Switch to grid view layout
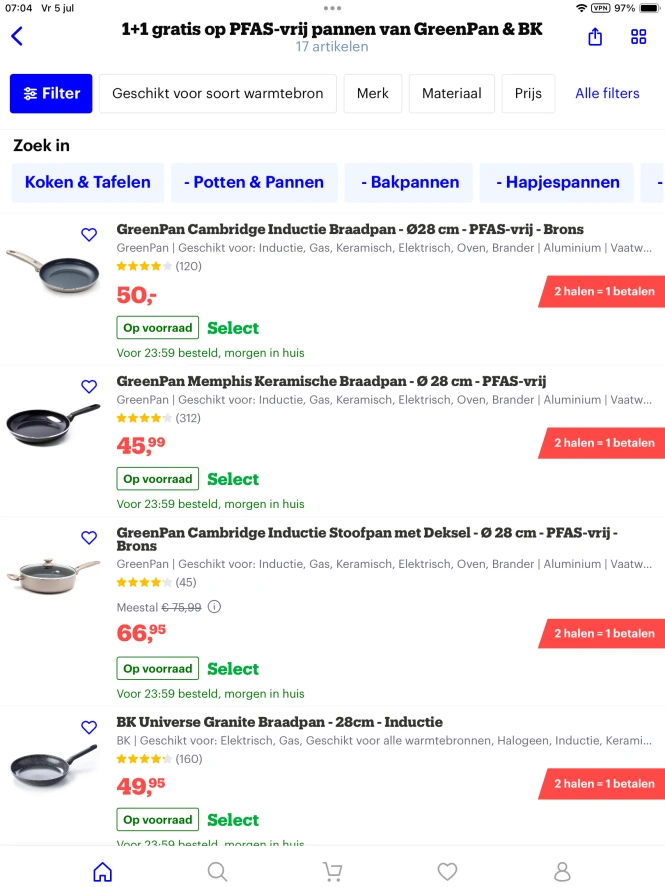This screenshot has height=887, width=665. tap(639, 37)
